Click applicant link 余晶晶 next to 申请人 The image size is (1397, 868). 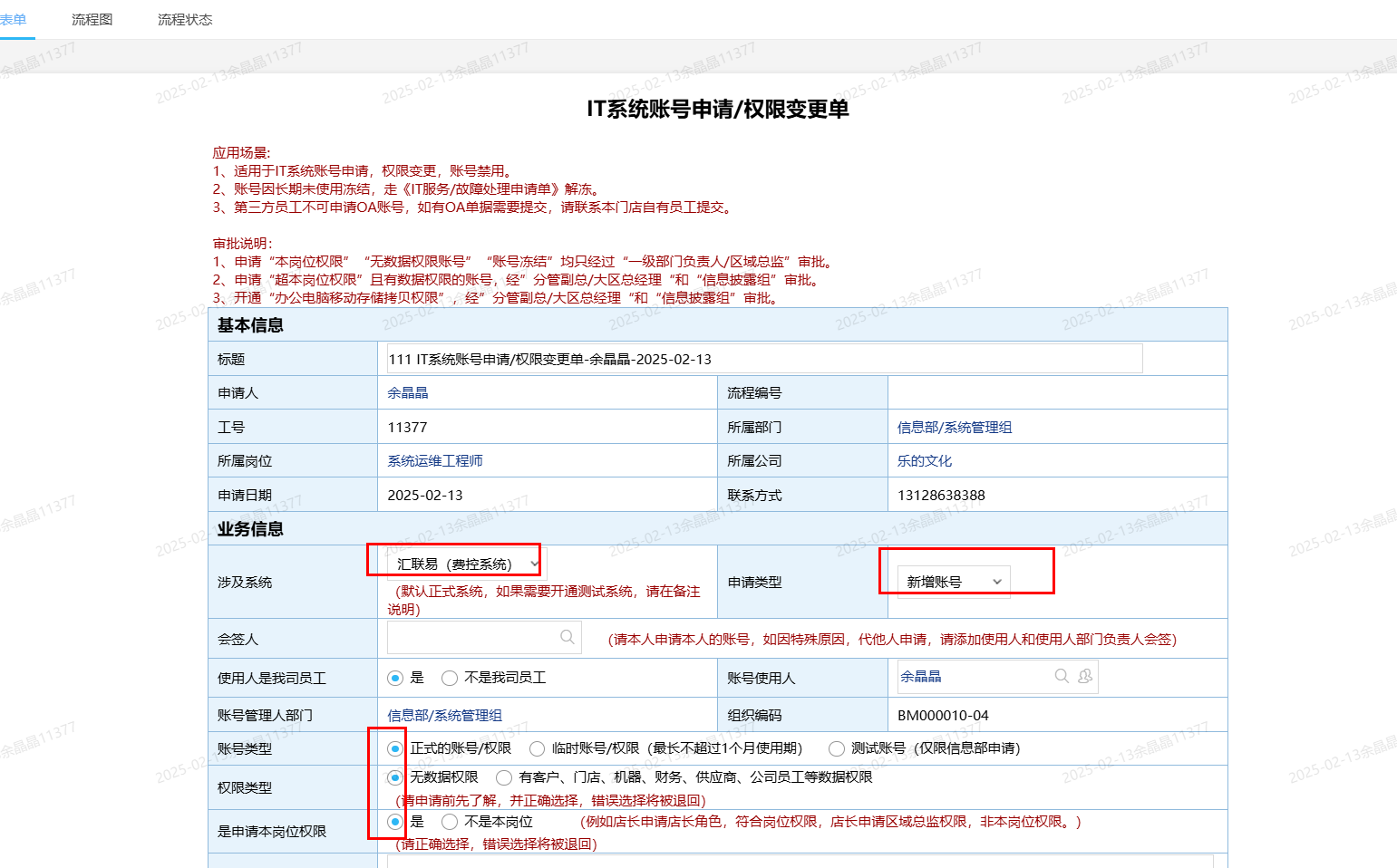pos(408,392)
